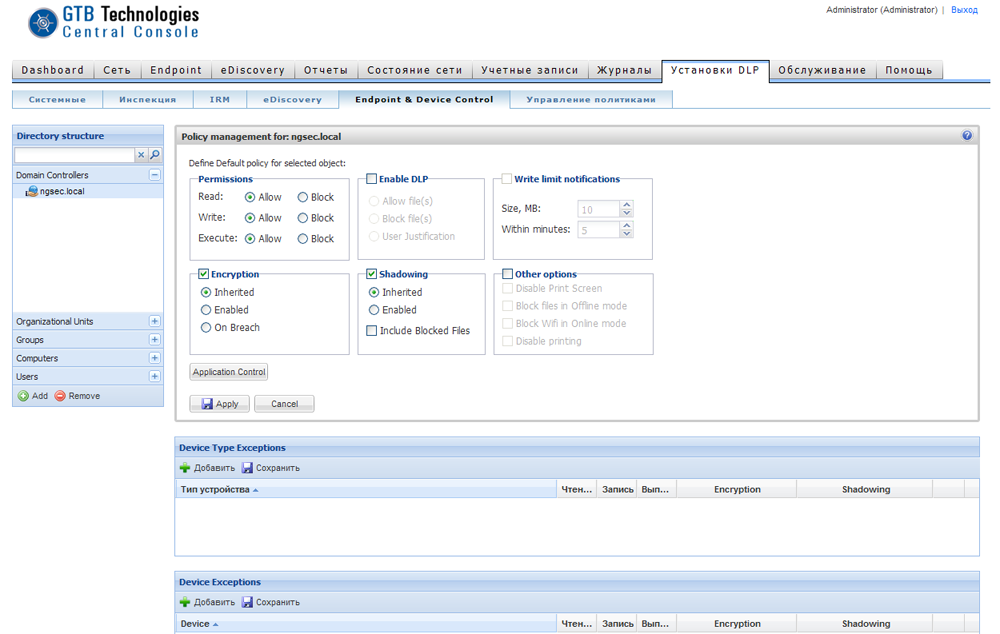Select On Breach under Encryption

click(205, 328)
